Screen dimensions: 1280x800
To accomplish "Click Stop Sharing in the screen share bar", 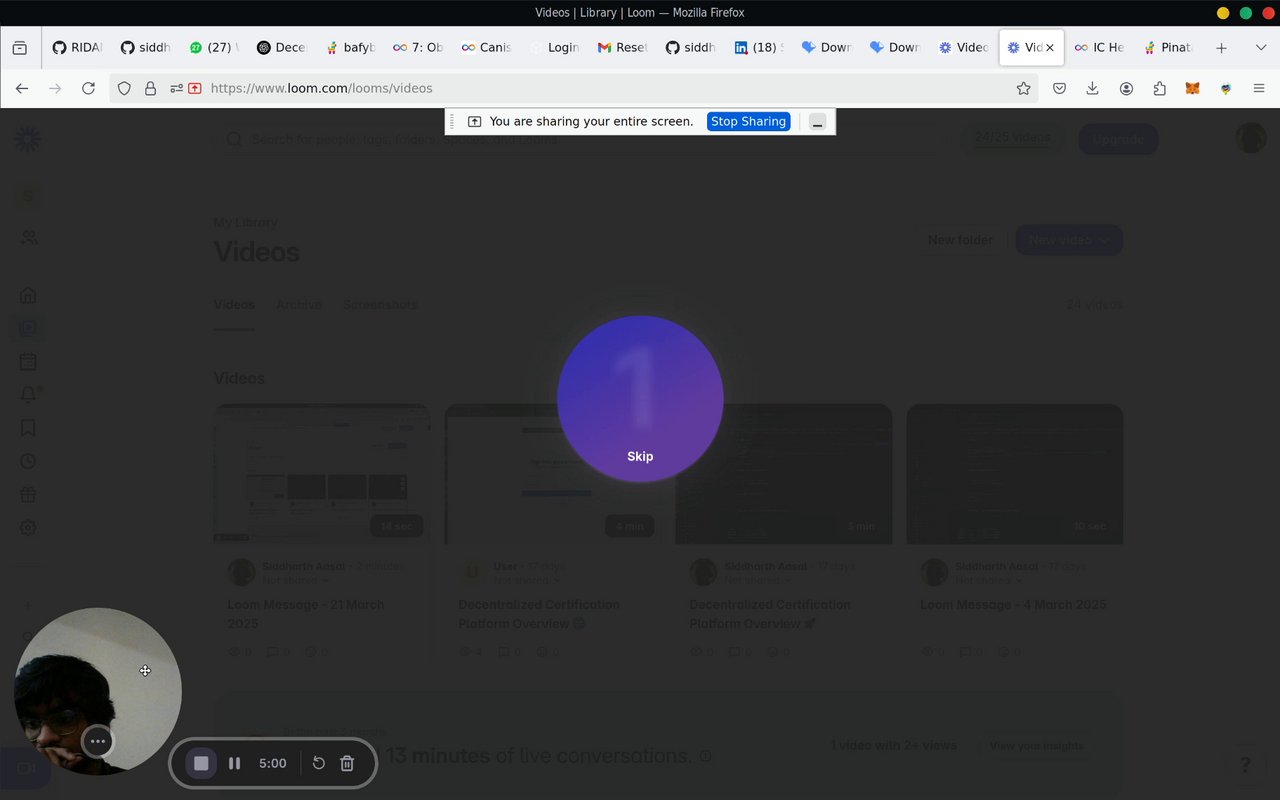I will click(748, 121).
